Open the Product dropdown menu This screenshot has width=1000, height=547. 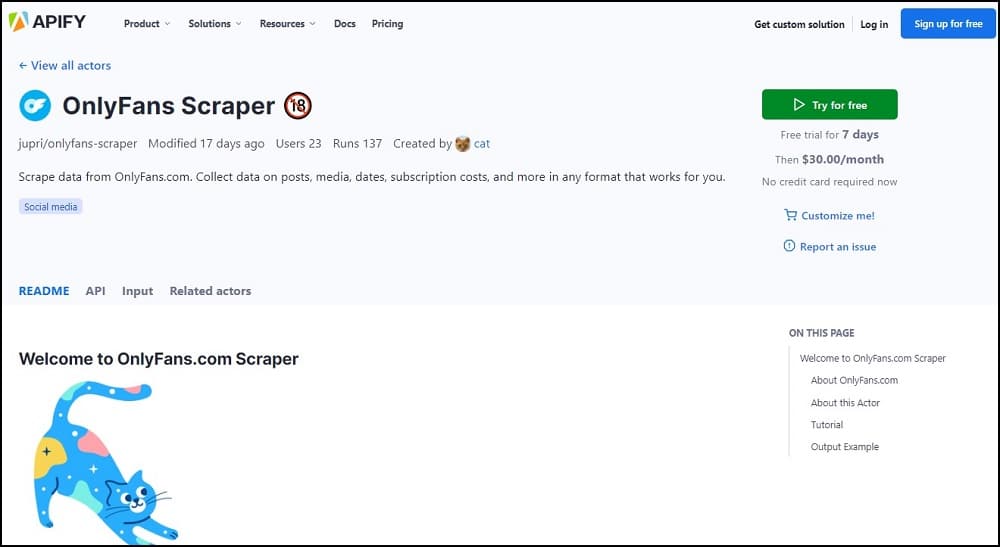(147, 24)
